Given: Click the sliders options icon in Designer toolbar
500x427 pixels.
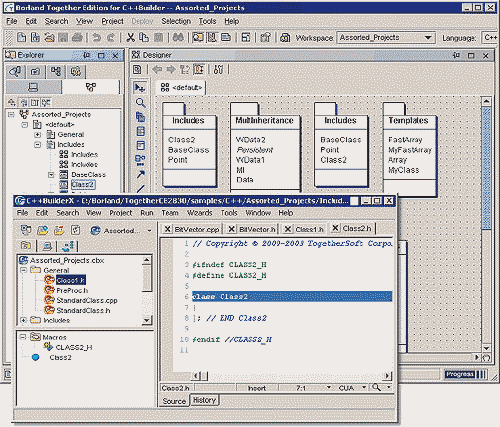Looking at the screenshot, I should 218,70.
